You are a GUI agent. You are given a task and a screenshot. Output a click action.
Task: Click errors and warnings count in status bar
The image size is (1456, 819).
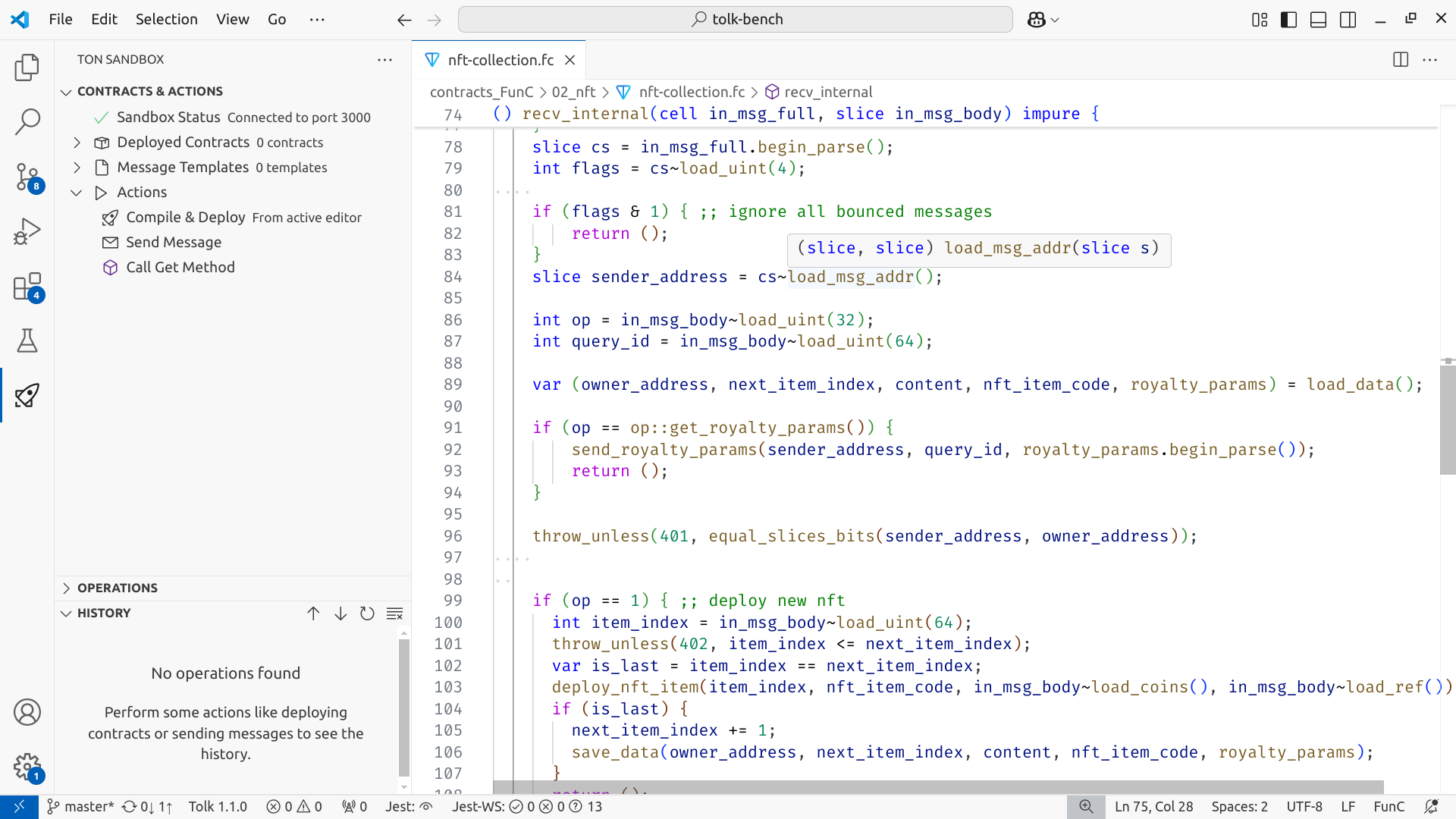[294, 807]
